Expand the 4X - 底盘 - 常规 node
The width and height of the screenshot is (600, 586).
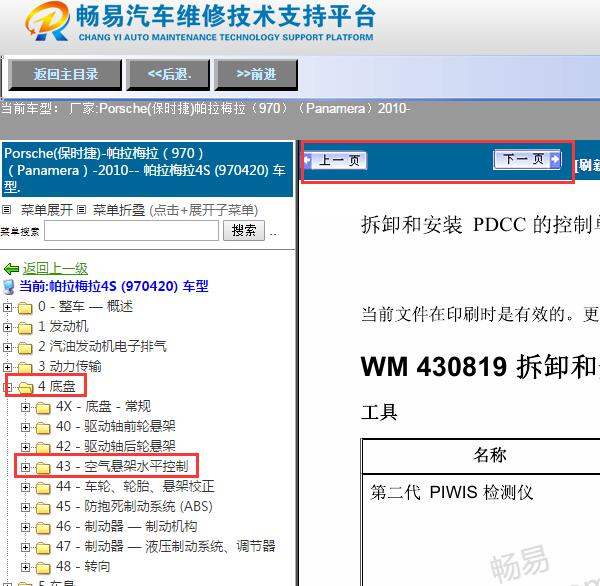click(x=25, y=407)
